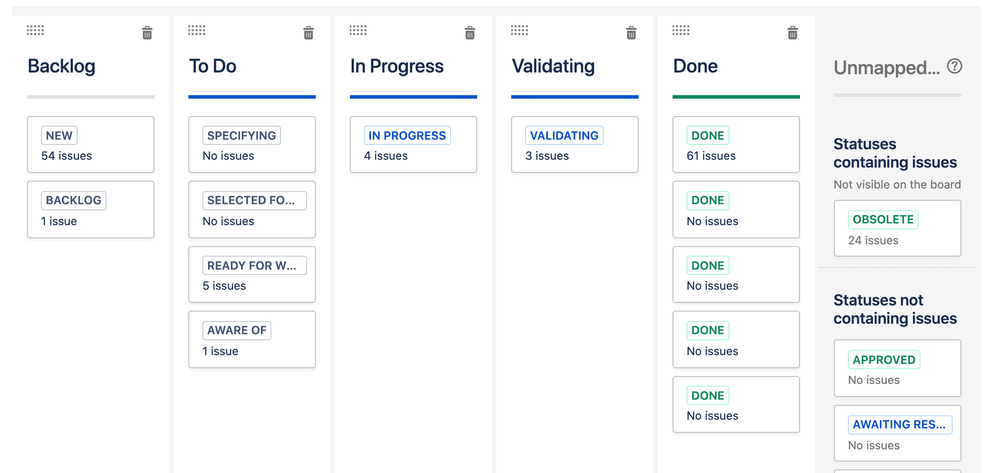Remove the In Progress column via its trash icon
This screenshot has height=473, width=998.
(x=470, y=33)
